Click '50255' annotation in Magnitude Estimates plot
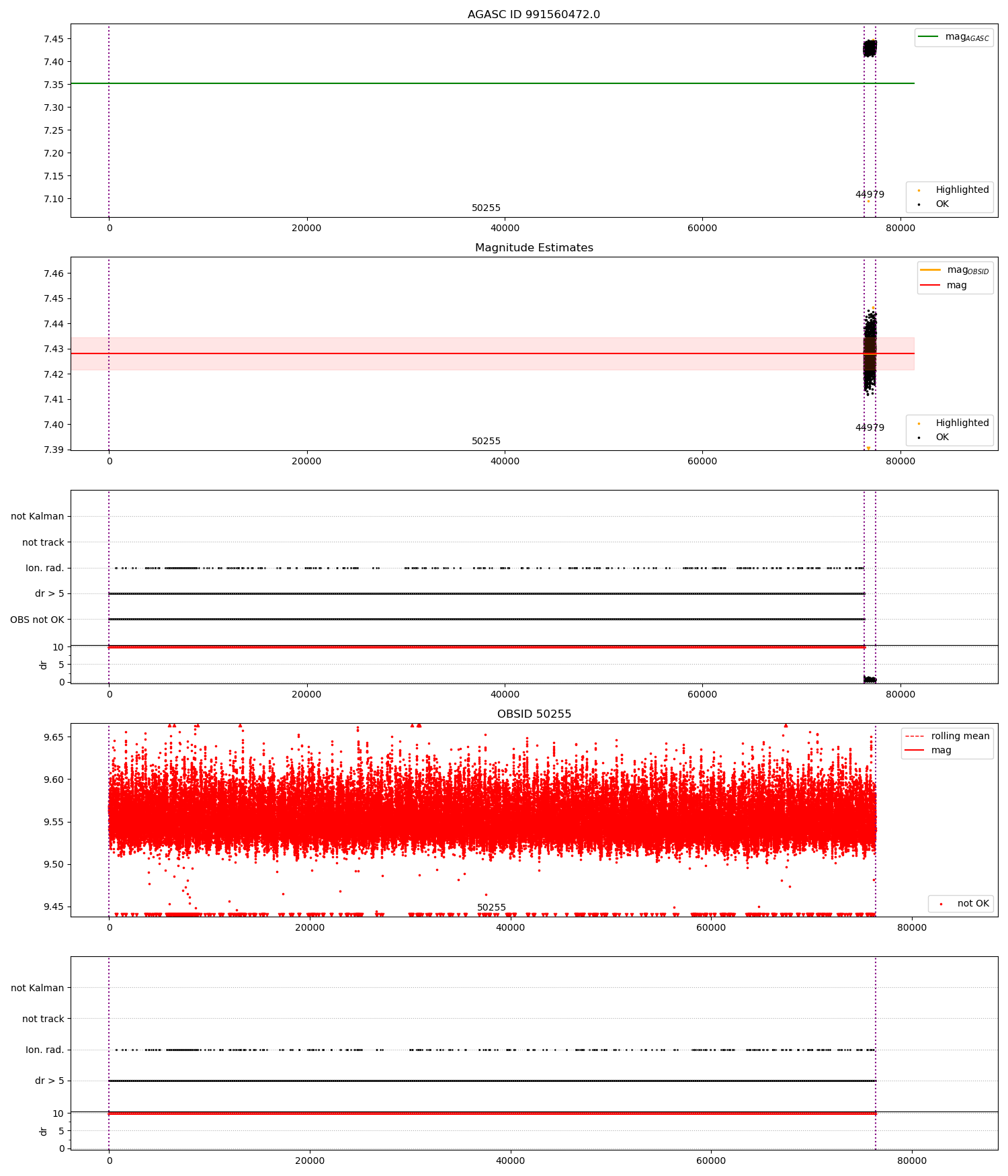This screenshot has height=1176, width=1008. (486, 442)
